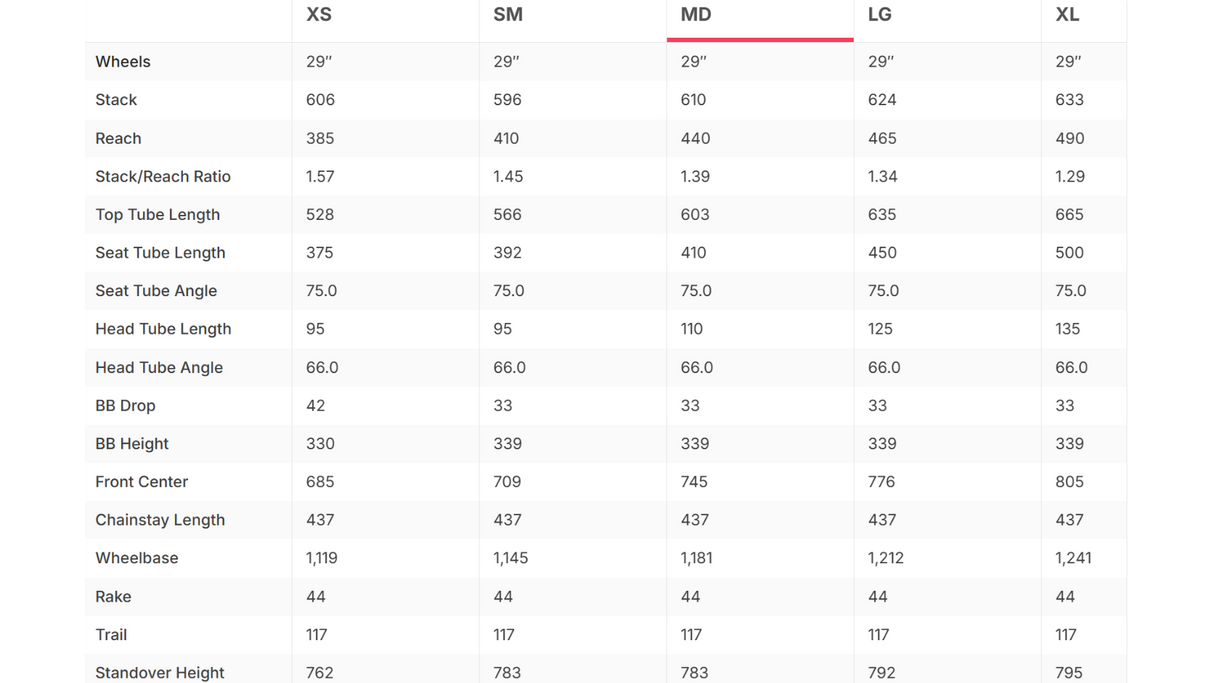Select the LG size column header
Image resolution: width=1214 pixels, height=683 pixels.
(x=880, y=15)
